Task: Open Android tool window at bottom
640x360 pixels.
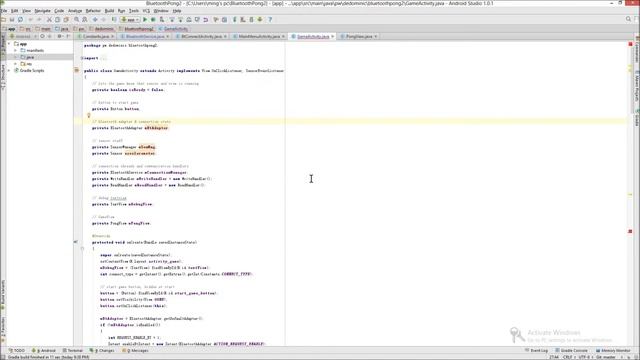Action: [44, 351]
